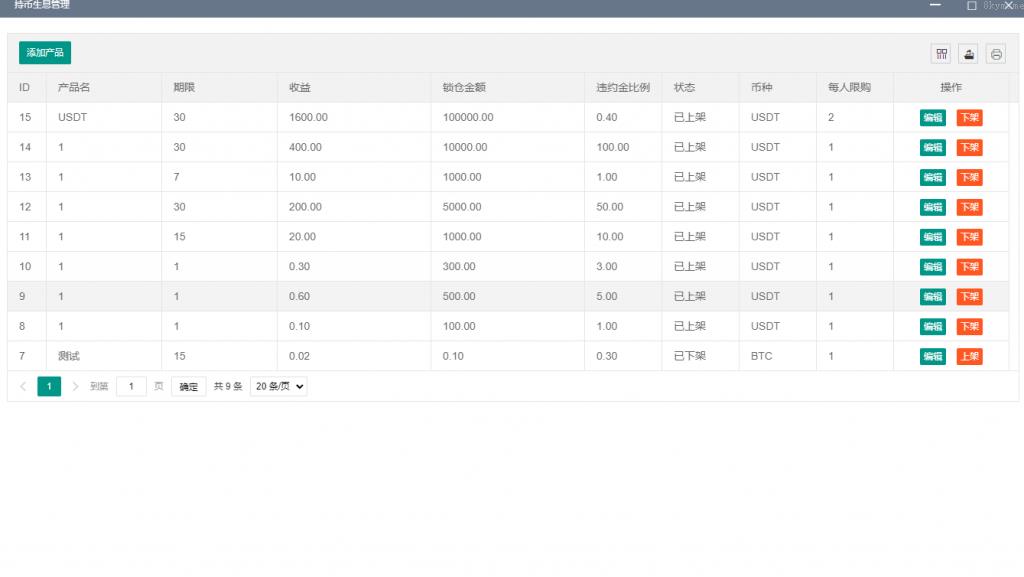Click 下架 for the ID 12 row
The image size is (1024, 577).
click(969, 207)
